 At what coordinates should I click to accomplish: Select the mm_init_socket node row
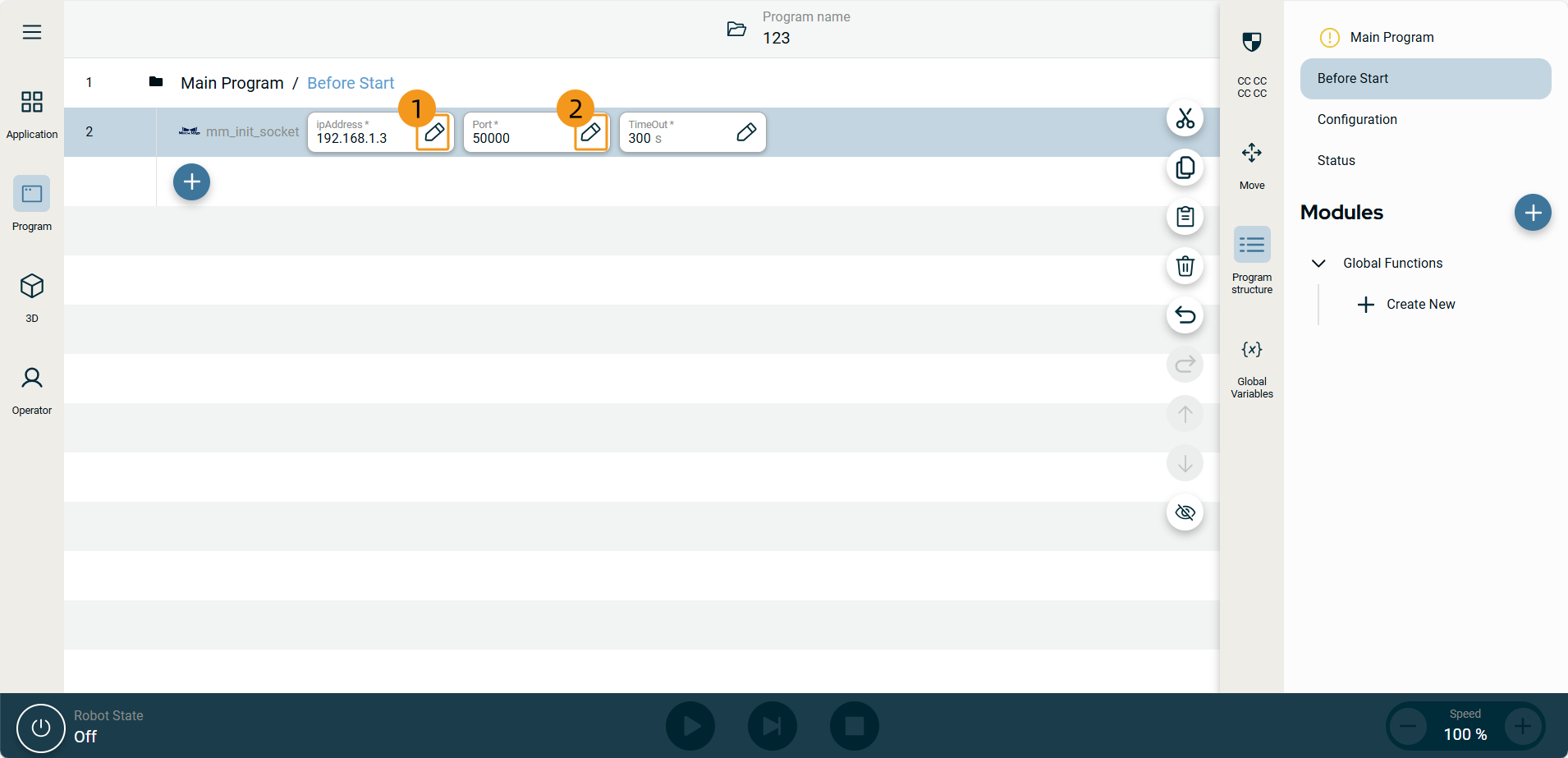tap(641, 132)
